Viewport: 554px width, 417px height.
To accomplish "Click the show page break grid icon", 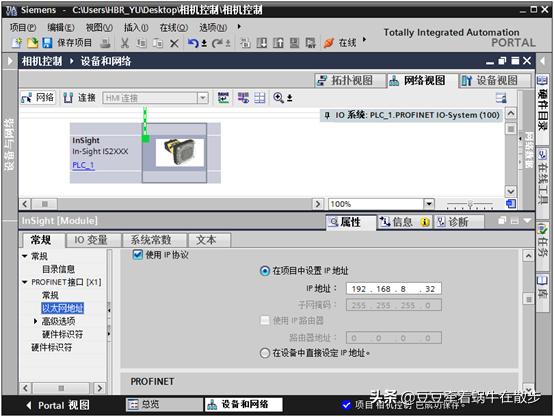I will pos(260,98).
